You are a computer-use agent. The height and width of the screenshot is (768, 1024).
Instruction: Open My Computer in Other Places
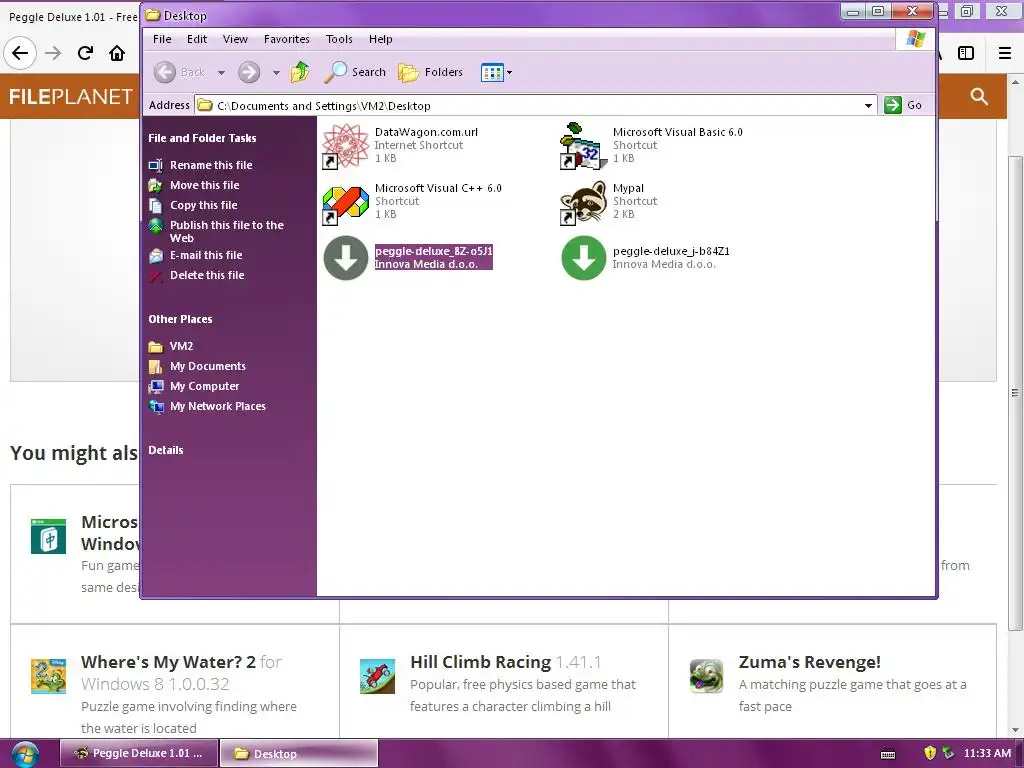click(x=204, y=387)
